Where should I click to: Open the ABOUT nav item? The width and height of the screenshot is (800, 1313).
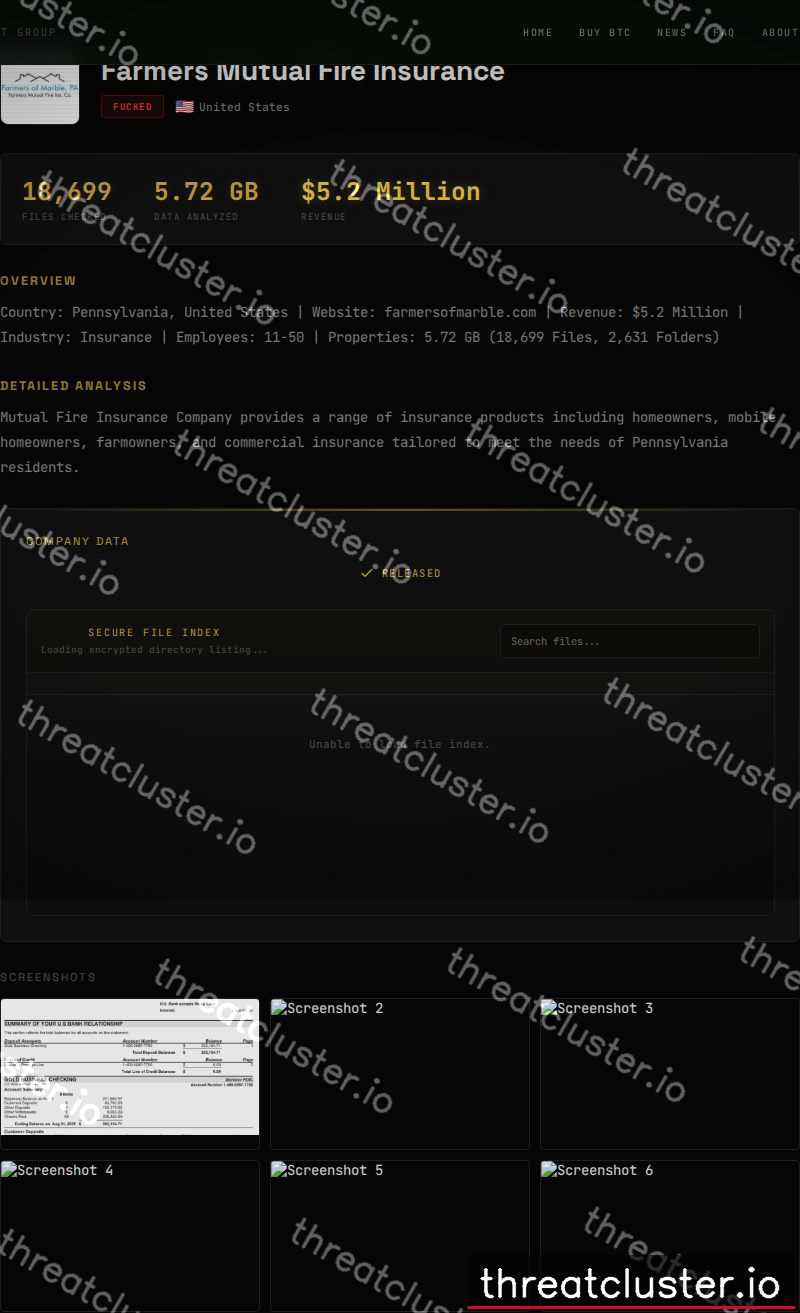(780, 33)
